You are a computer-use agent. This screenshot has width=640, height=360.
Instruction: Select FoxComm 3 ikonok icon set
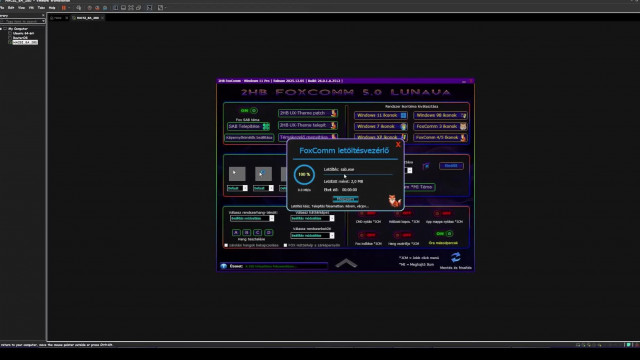[x=440, y=127]
